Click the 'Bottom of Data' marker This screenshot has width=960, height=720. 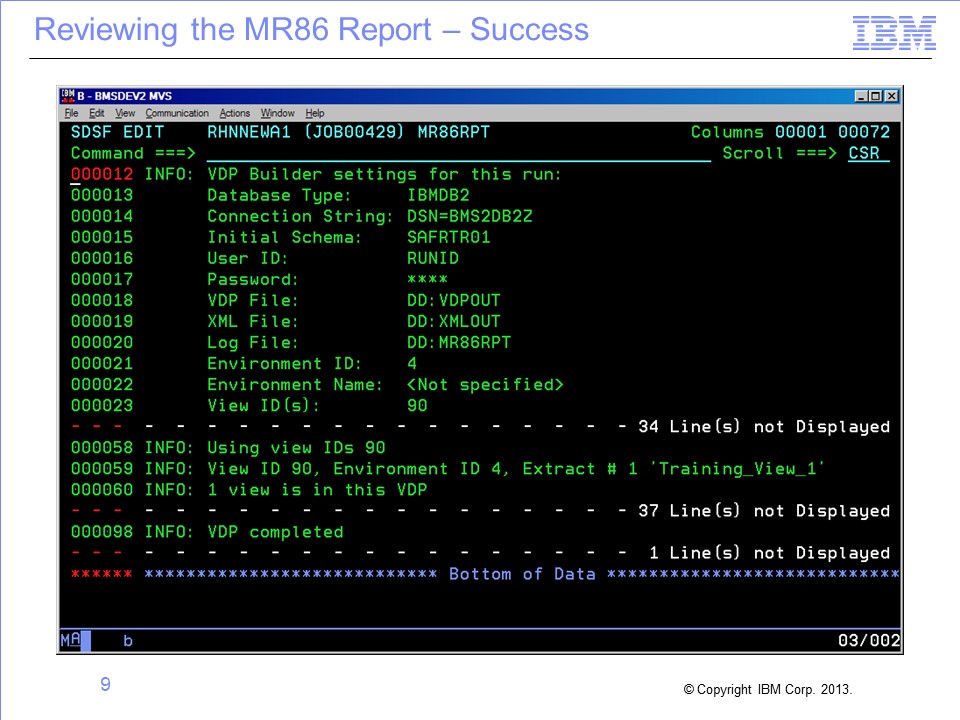tap(522, 574)
